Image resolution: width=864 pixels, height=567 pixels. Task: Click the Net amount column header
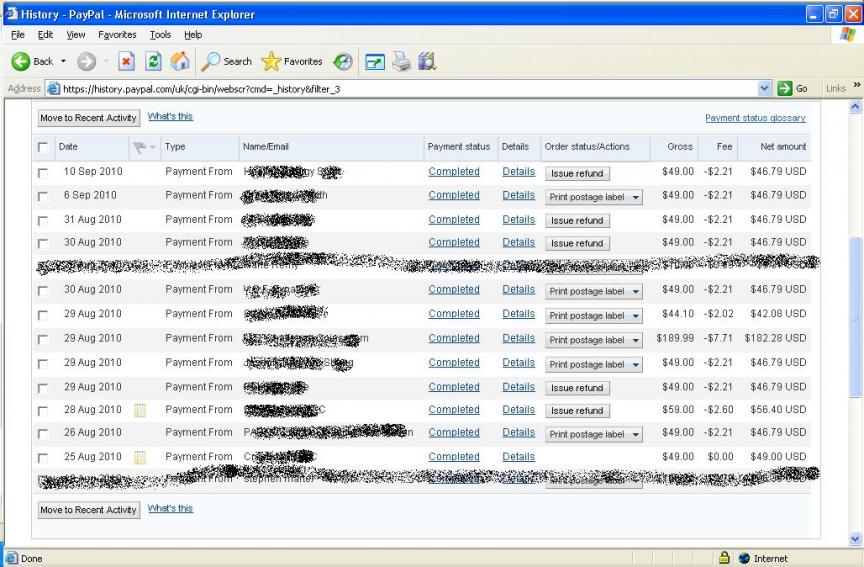pos(782,147)
